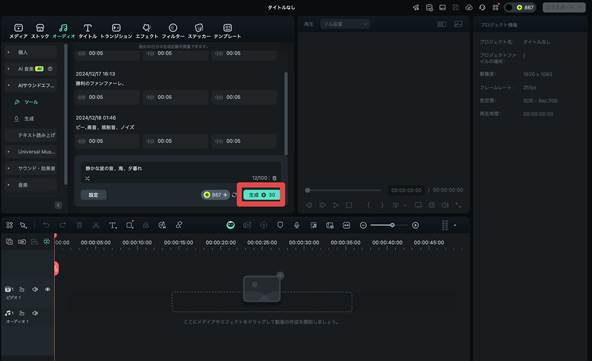Click the export button at top right
The image size is (592, 361).
(564, 7)
